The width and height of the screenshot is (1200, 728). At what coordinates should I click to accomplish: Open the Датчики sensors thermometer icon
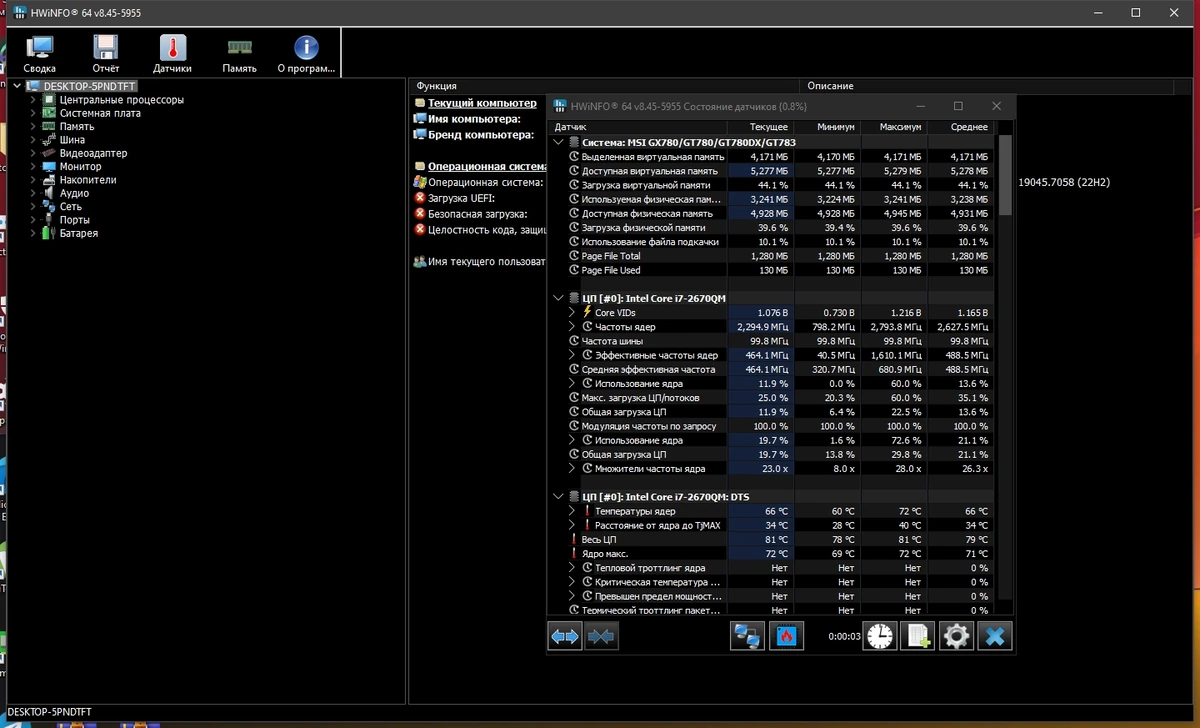[172, 54]
